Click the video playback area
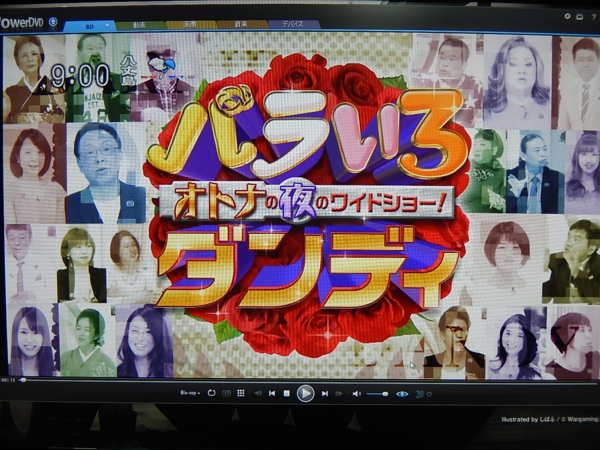The image size is (600, 450). (301, 206)
